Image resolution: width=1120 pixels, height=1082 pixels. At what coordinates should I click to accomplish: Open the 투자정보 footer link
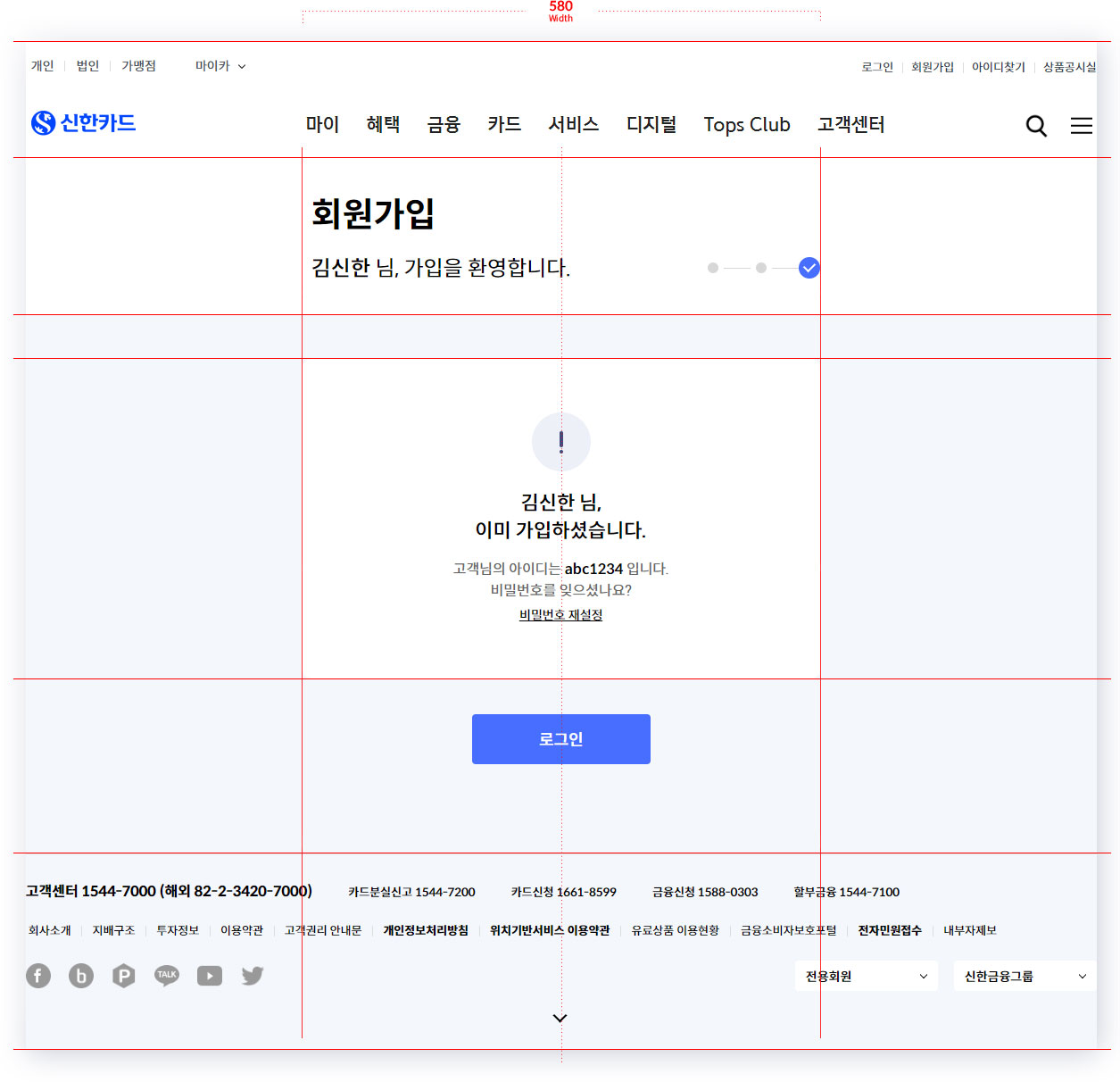pyautogui.click(x=178, y=930)
